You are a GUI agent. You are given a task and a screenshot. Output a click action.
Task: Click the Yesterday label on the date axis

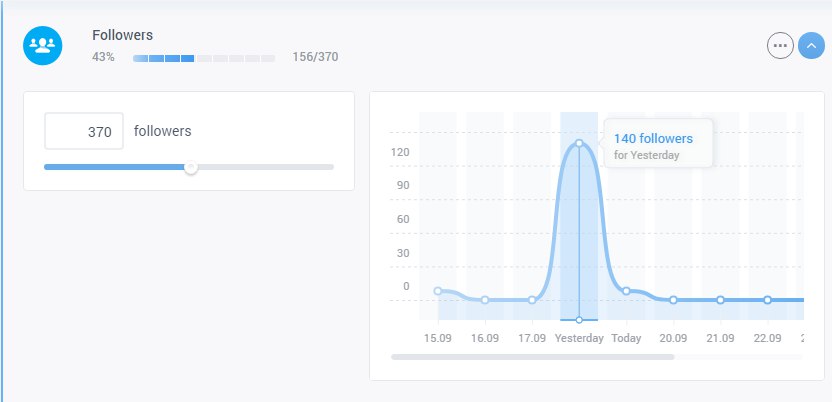(x=579, y=338)
